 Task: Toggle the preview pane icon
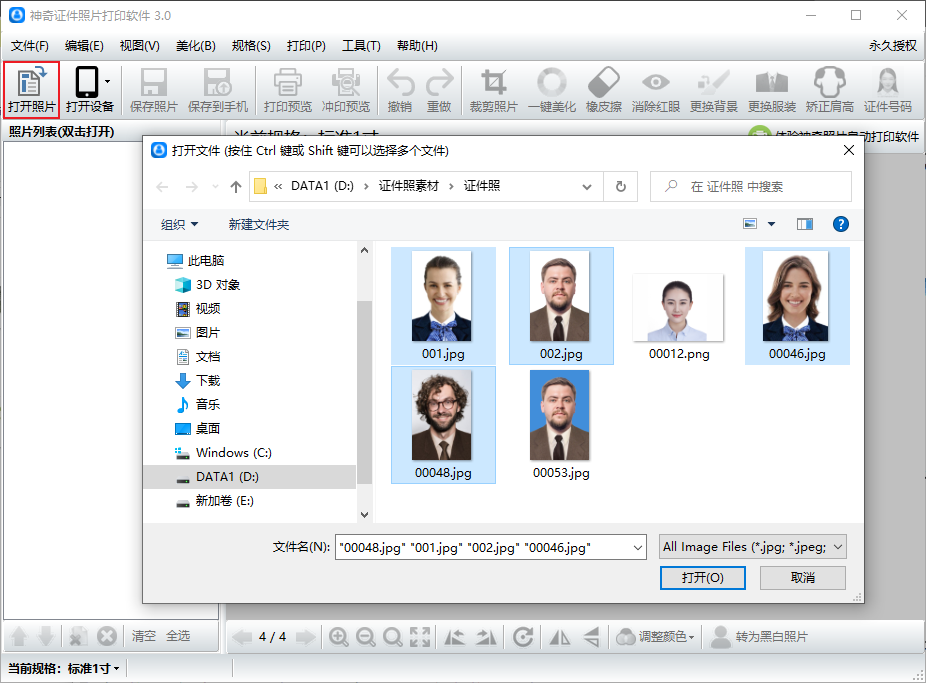(804, 224)
